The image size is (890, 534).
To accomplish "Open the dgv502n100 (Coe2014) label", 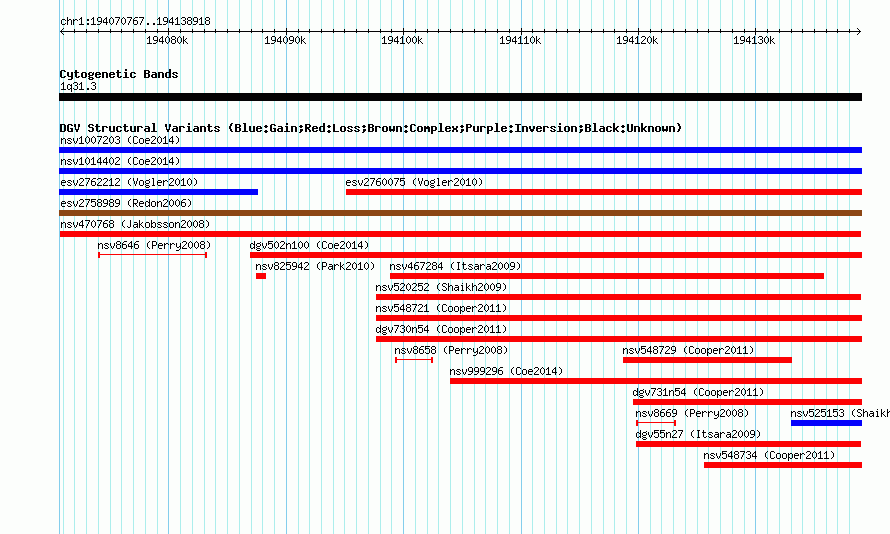I will 309,245.
